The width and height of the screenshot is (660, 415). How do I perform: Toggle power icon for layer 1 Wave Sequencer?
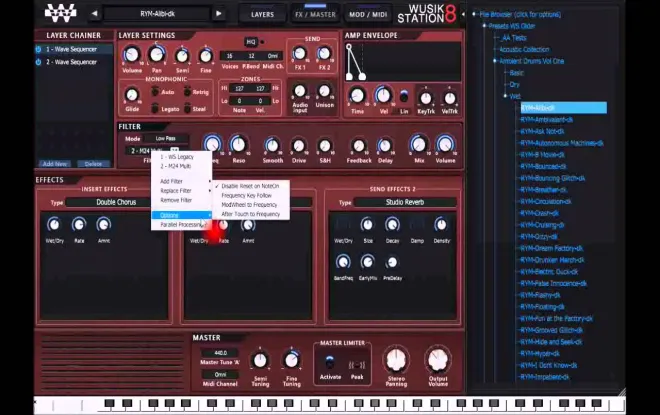tap(38, 49)
